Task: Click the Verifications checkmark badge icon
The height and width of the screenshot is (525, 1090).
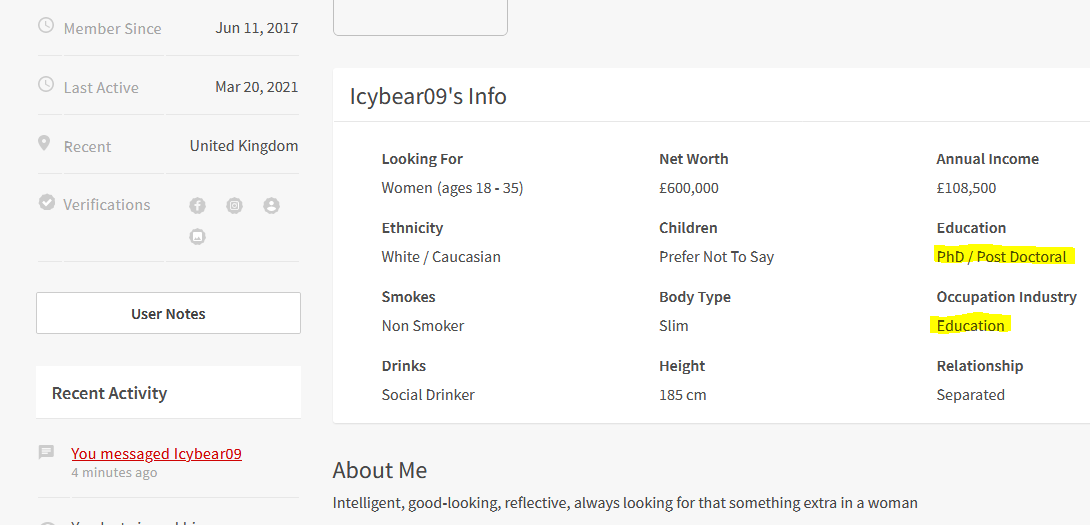Action: [47, 202]
